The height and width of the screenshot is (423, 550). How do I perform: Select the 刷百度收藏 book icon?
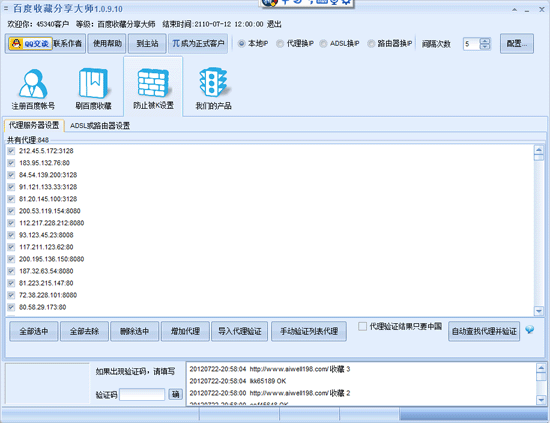tap(93, 83)
